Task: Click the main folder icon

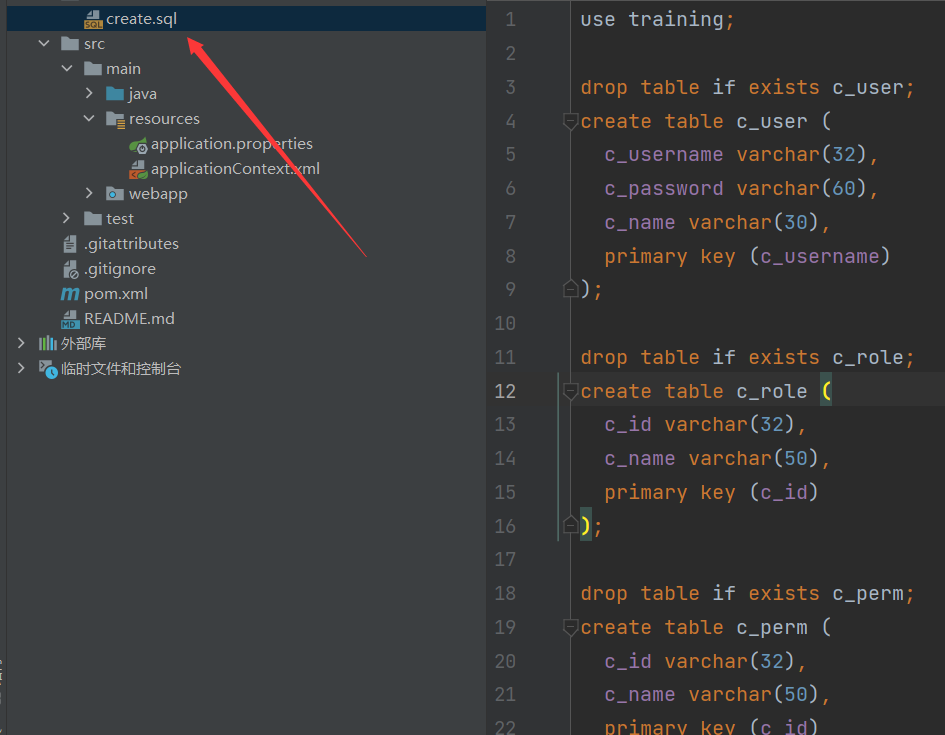Action: pos(93,69)
